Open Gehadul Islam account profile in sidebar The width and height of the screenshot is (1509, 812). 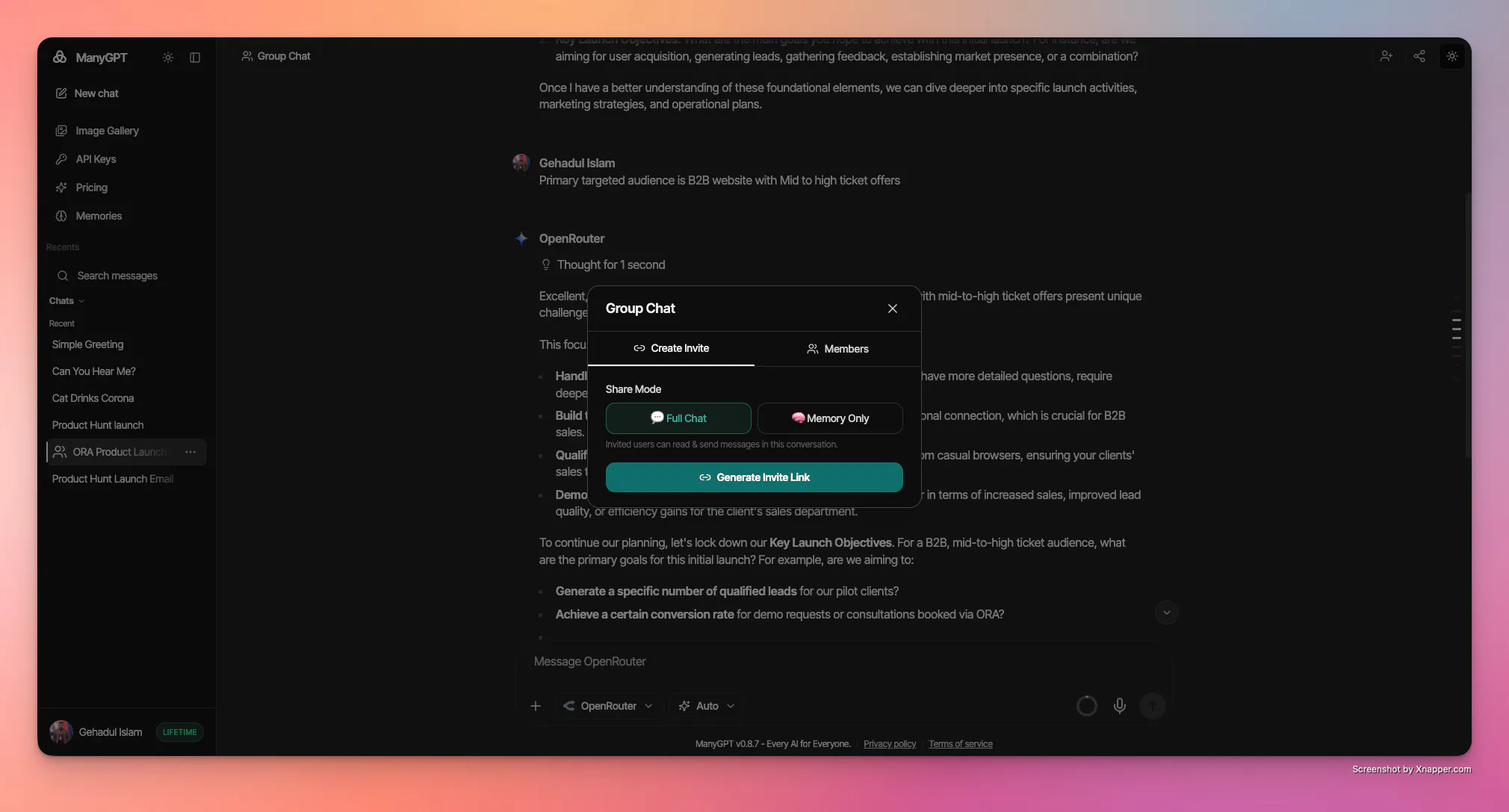point(96,732)
